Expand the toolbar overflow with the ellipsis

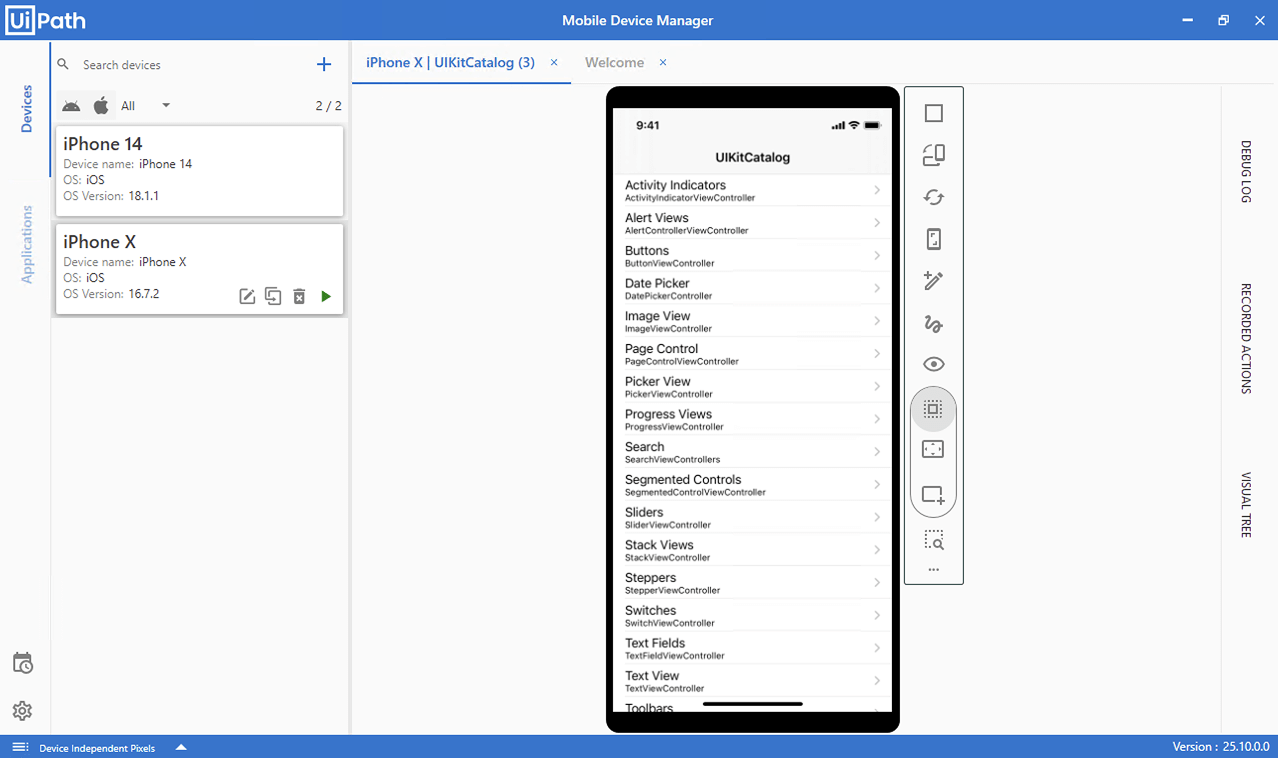933,568
